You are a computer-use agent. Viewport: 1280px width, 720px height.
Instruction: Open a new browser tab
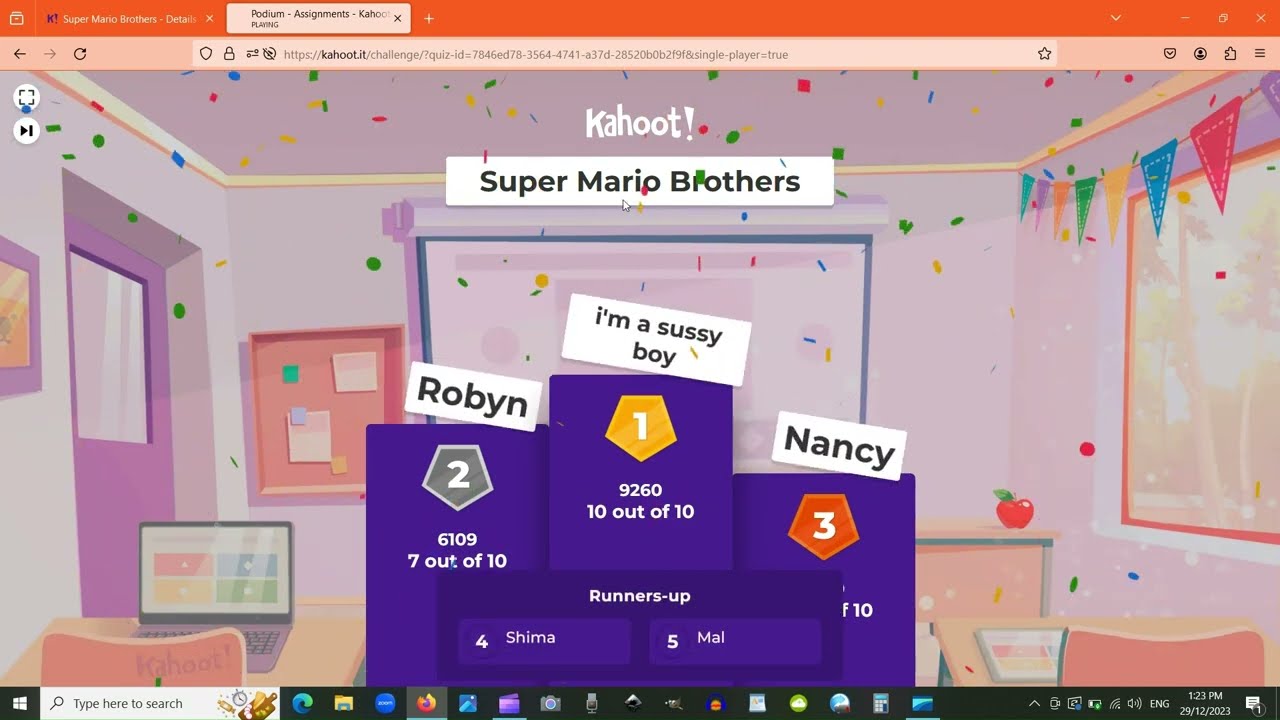point(429,19)
